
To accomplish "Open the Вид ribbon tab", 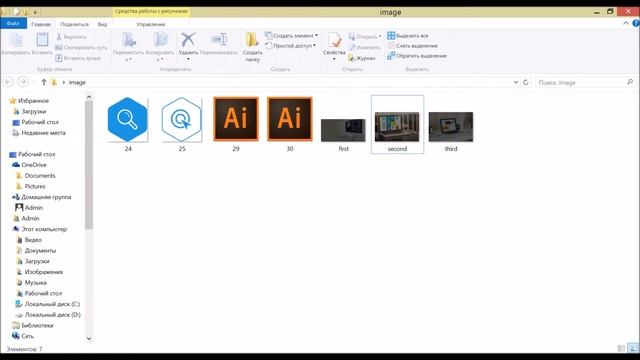I will click(102, 24).
